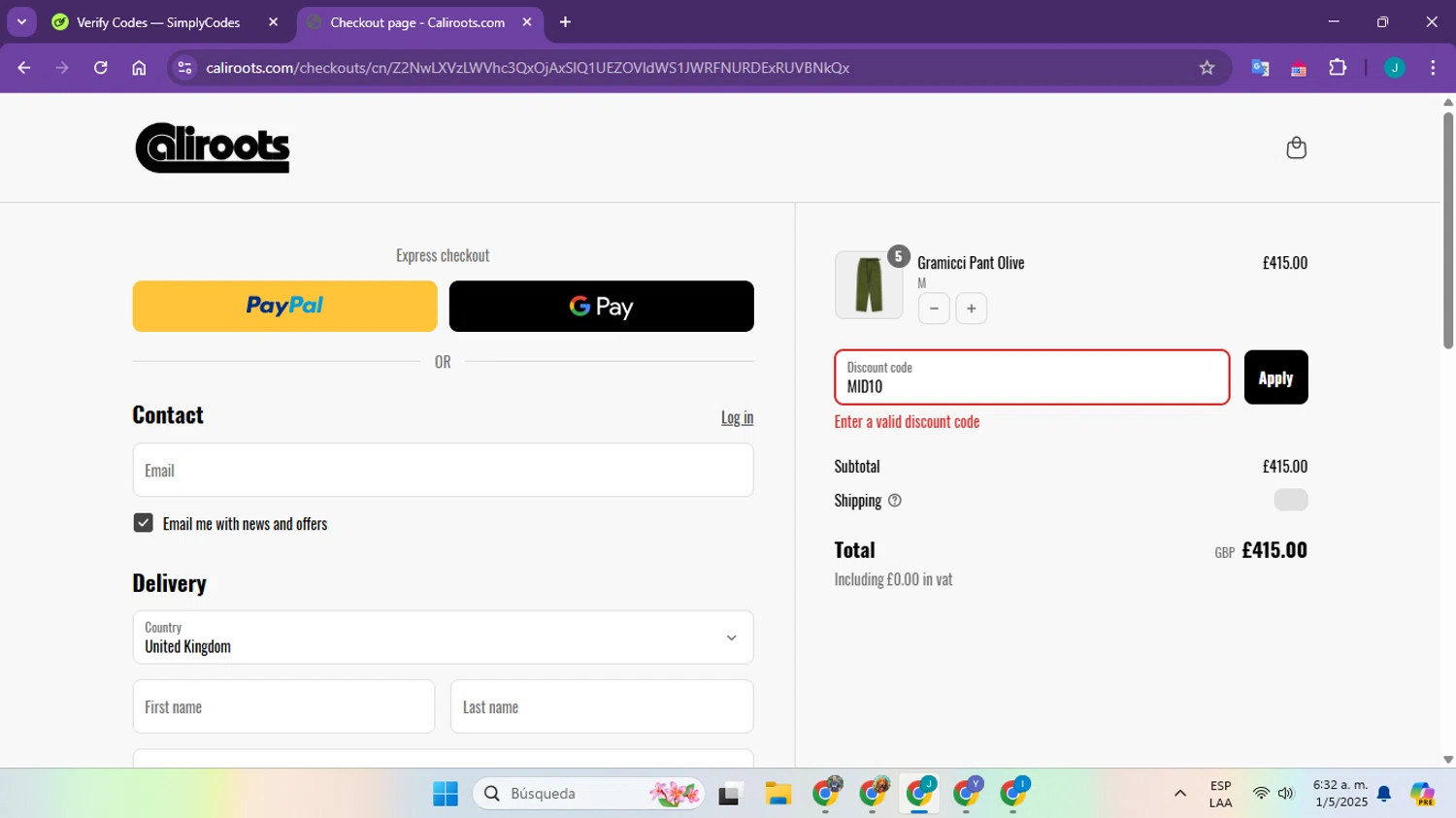Click the browser address bar URL

click(x=527, y=68)
